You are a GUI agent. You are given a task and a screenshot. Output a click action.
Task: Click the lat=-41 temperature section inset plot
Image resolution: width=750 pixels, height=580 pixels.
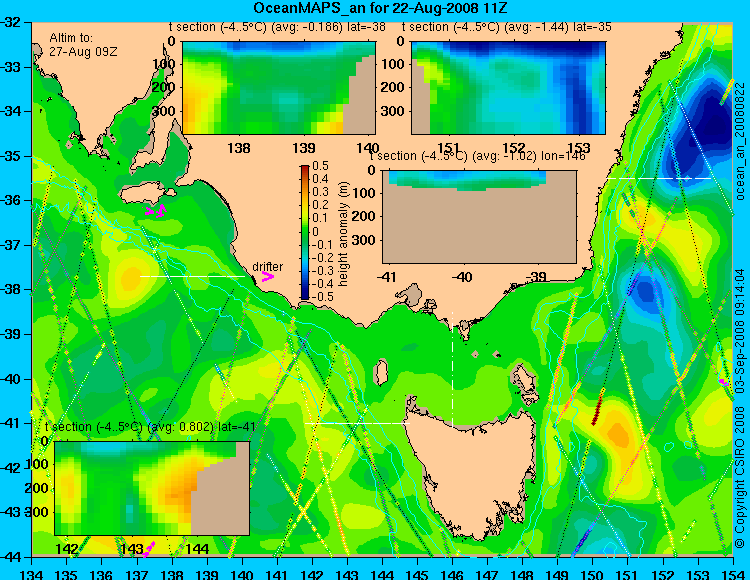(152, 488)
